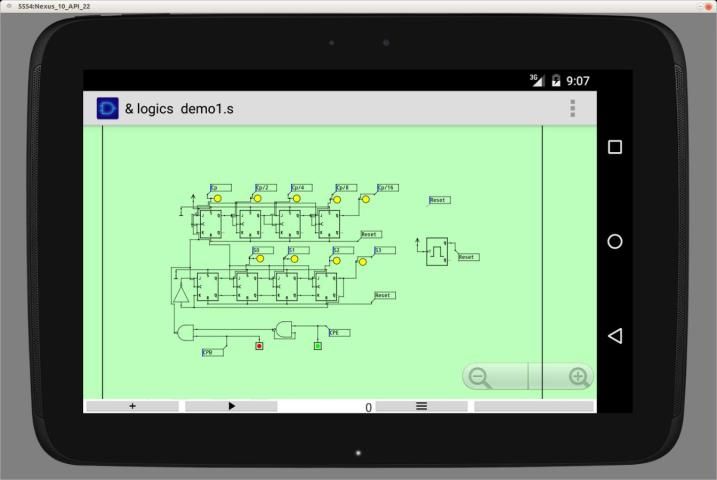Click the standalone Reset label at top right
Viewport: 717px width, 480px height.
point(439,200)
